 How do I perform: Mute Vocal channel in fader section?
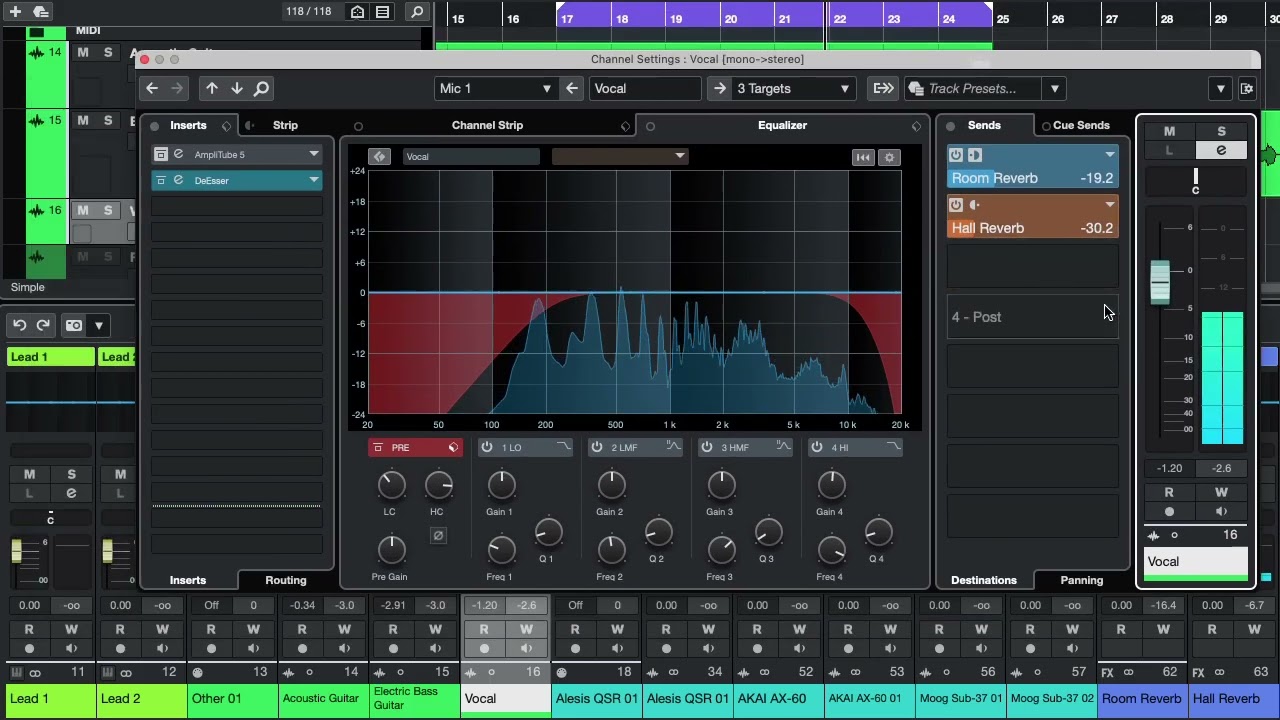point(1169,131)
